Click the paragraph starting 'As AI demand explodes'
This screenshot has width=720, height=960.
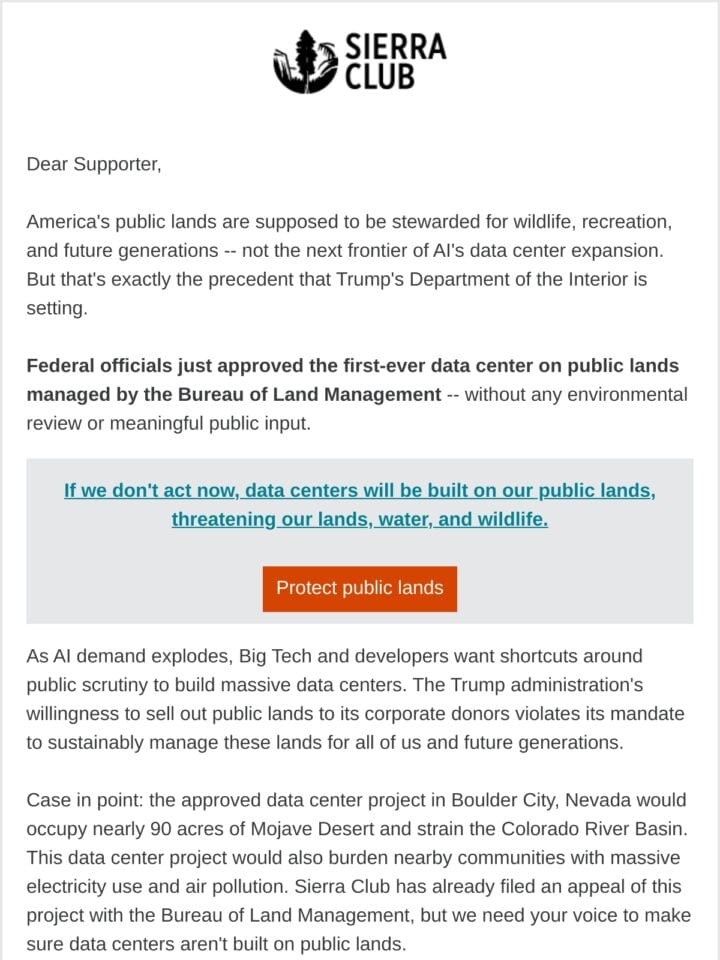pyautogui.click(x=355, y=699)
